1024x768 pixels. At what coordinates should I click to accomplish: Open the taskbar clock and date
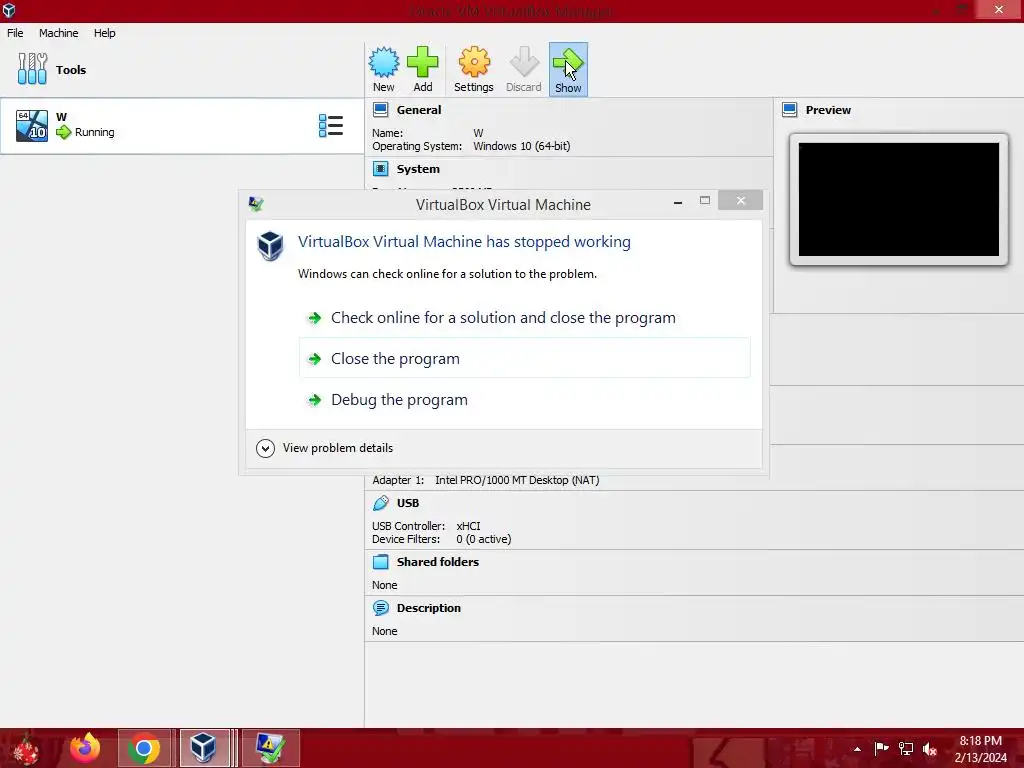(x=980, y=749)
